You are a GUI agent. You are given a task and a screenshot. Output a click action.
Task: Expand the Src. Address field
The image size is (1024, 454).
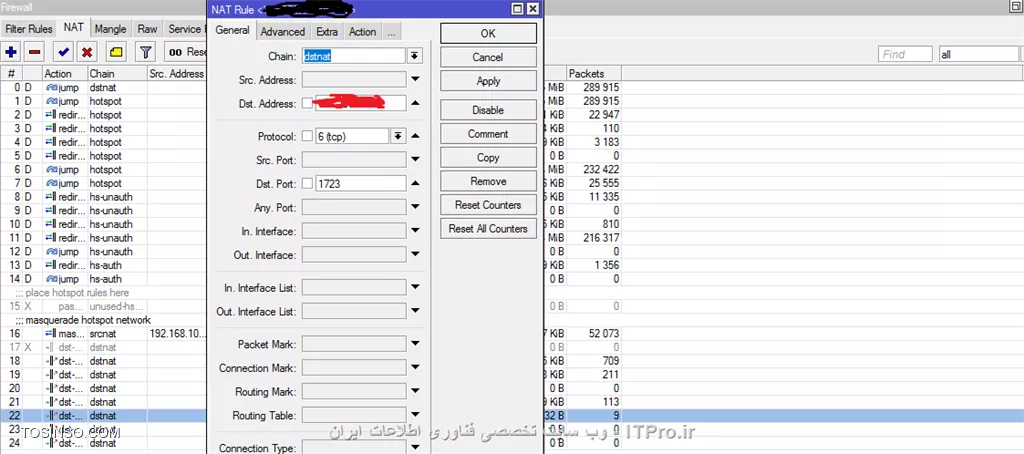[415, 80]
